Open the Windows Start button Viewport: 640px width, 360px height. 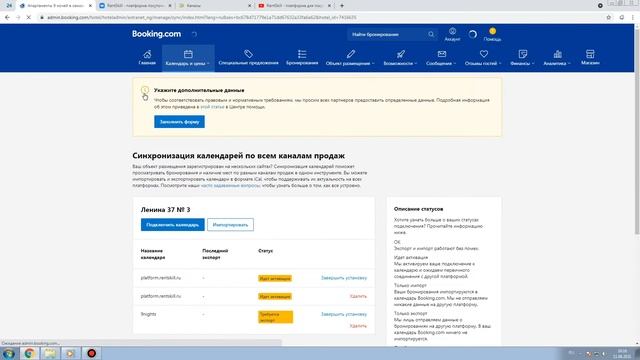(9, 353)
